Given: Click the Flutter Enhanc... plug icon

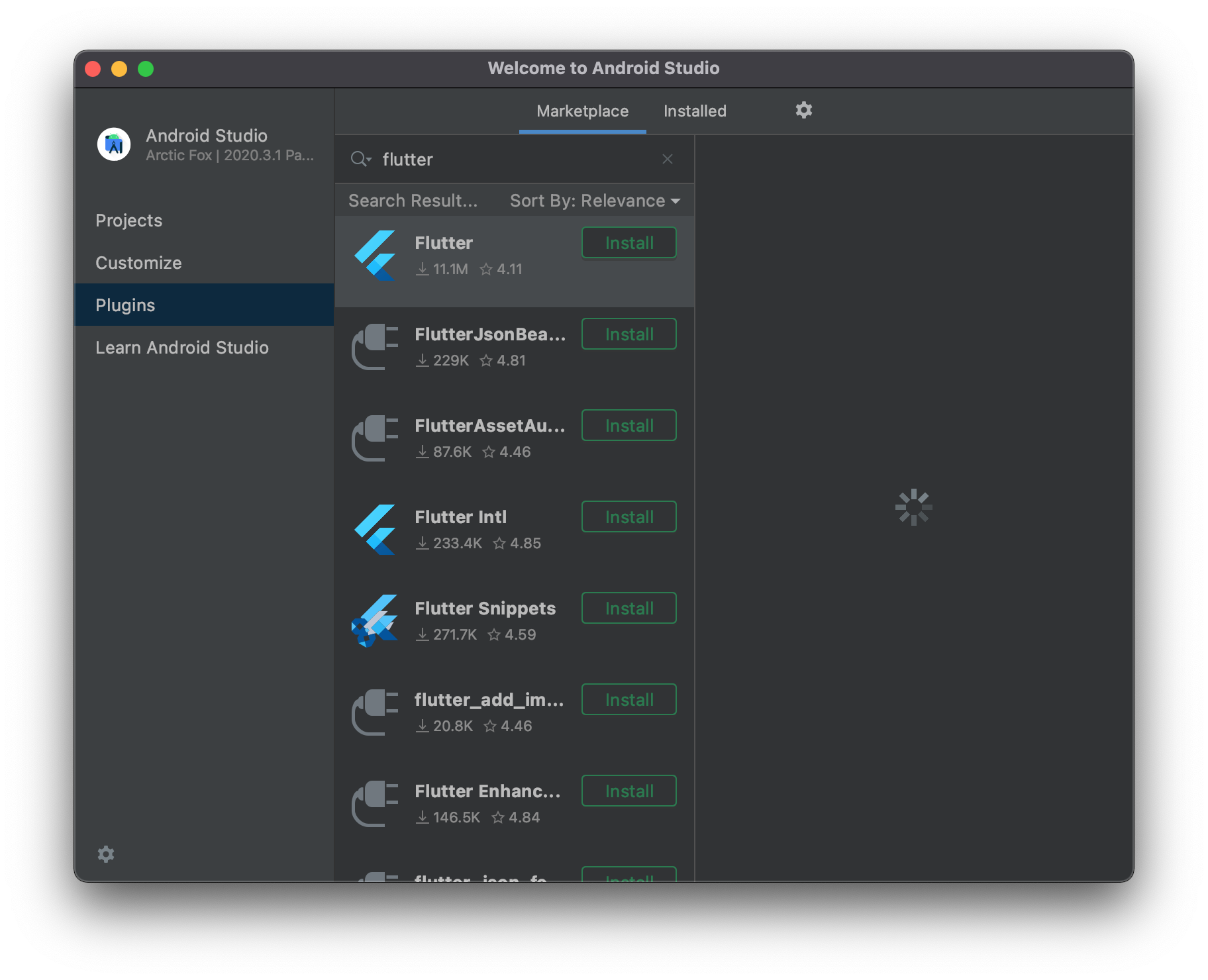Looking at the screenshot, I should (x=375, y=803).
